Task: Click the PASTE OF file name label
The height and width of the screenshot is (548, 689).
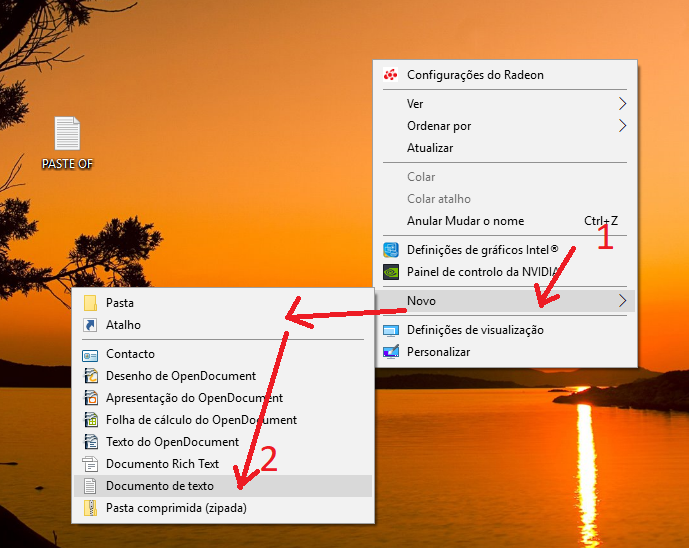Action: click(67, 164)
